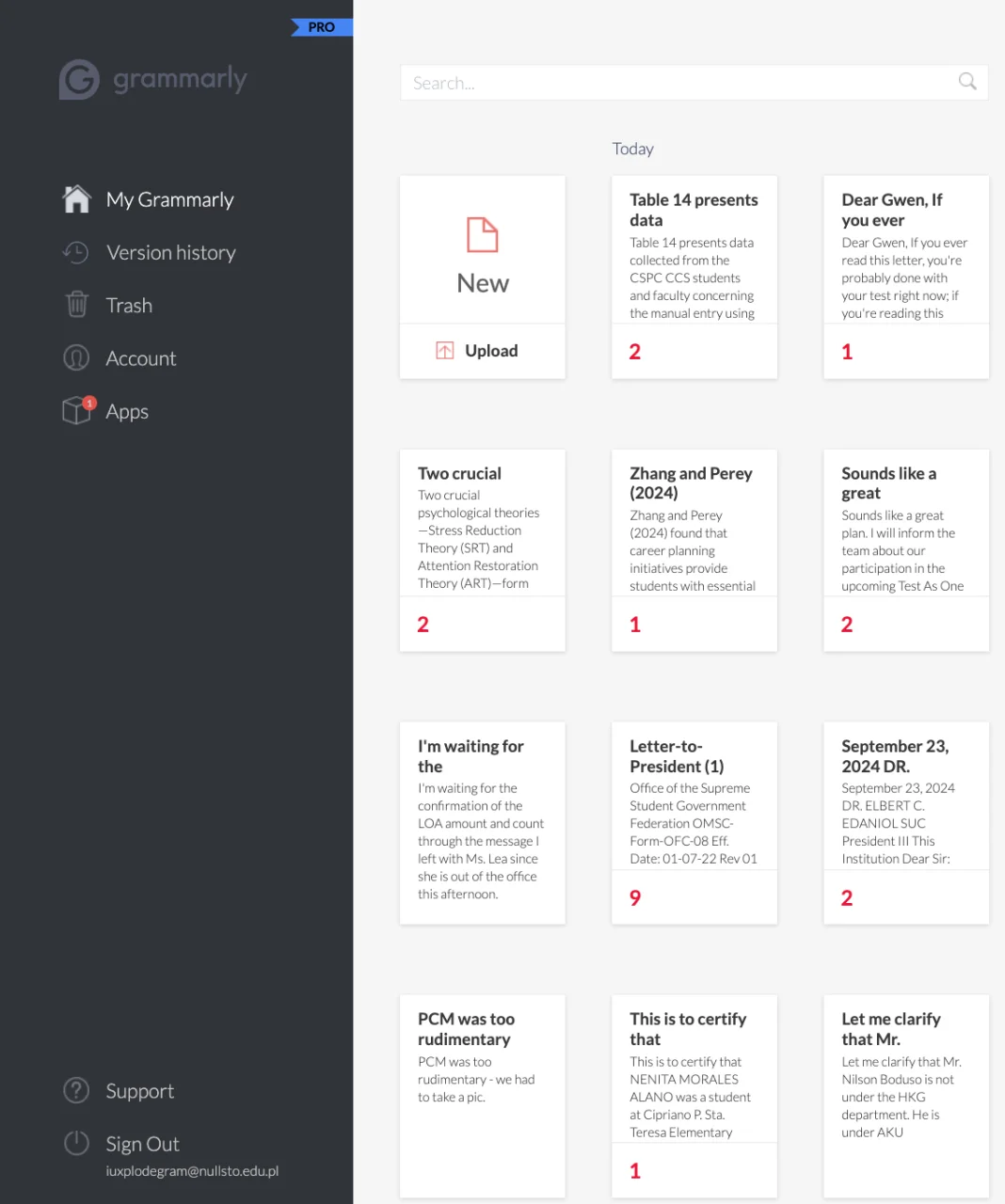Click the Trash bin icon
The width and height of the screenshot is (1005, 1204).
coord(76,305)
